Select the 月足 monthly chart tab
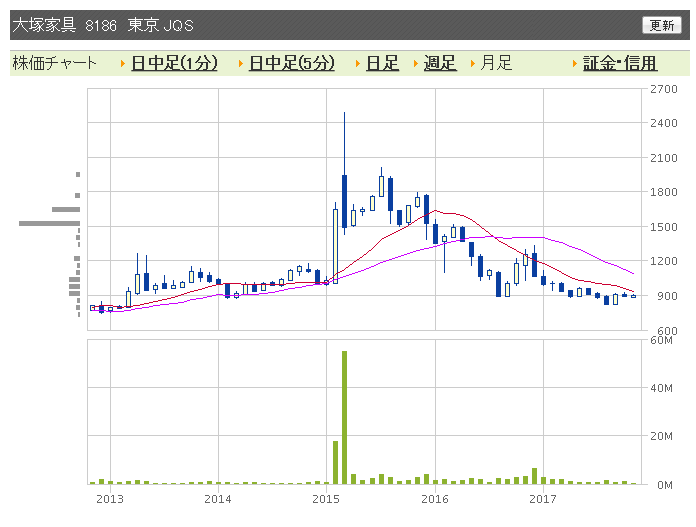The height and width of the screenshot is (527, 696). tap(496, 63)
